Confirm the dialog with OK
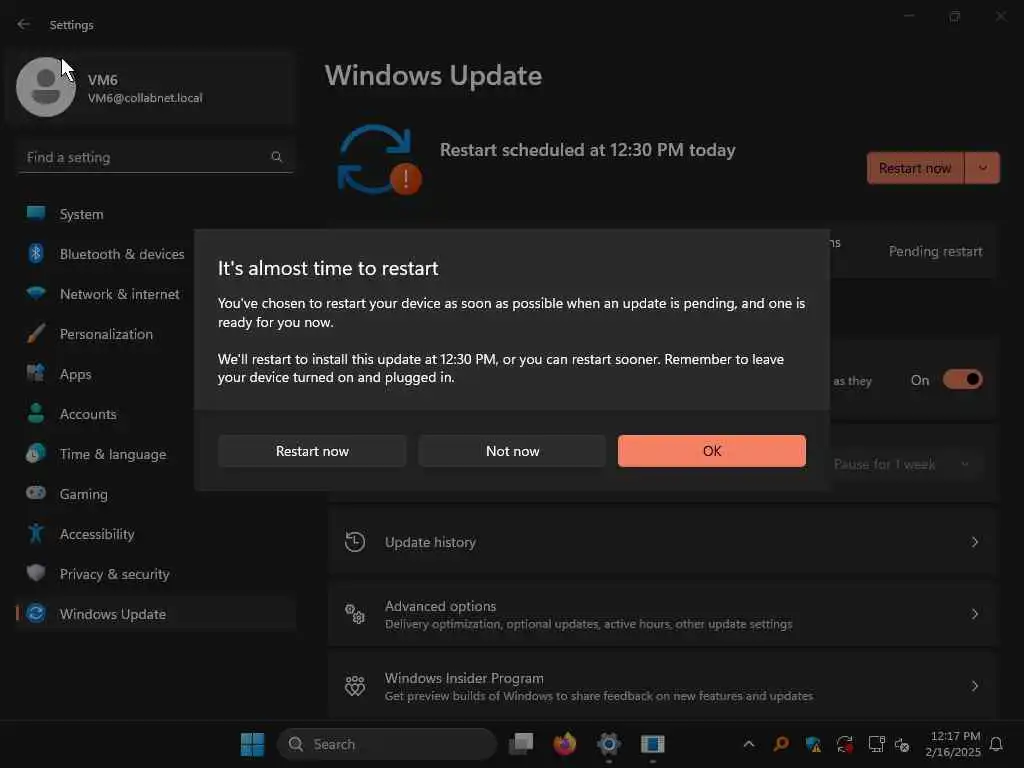1024x768 pixels. pos(712,451)
